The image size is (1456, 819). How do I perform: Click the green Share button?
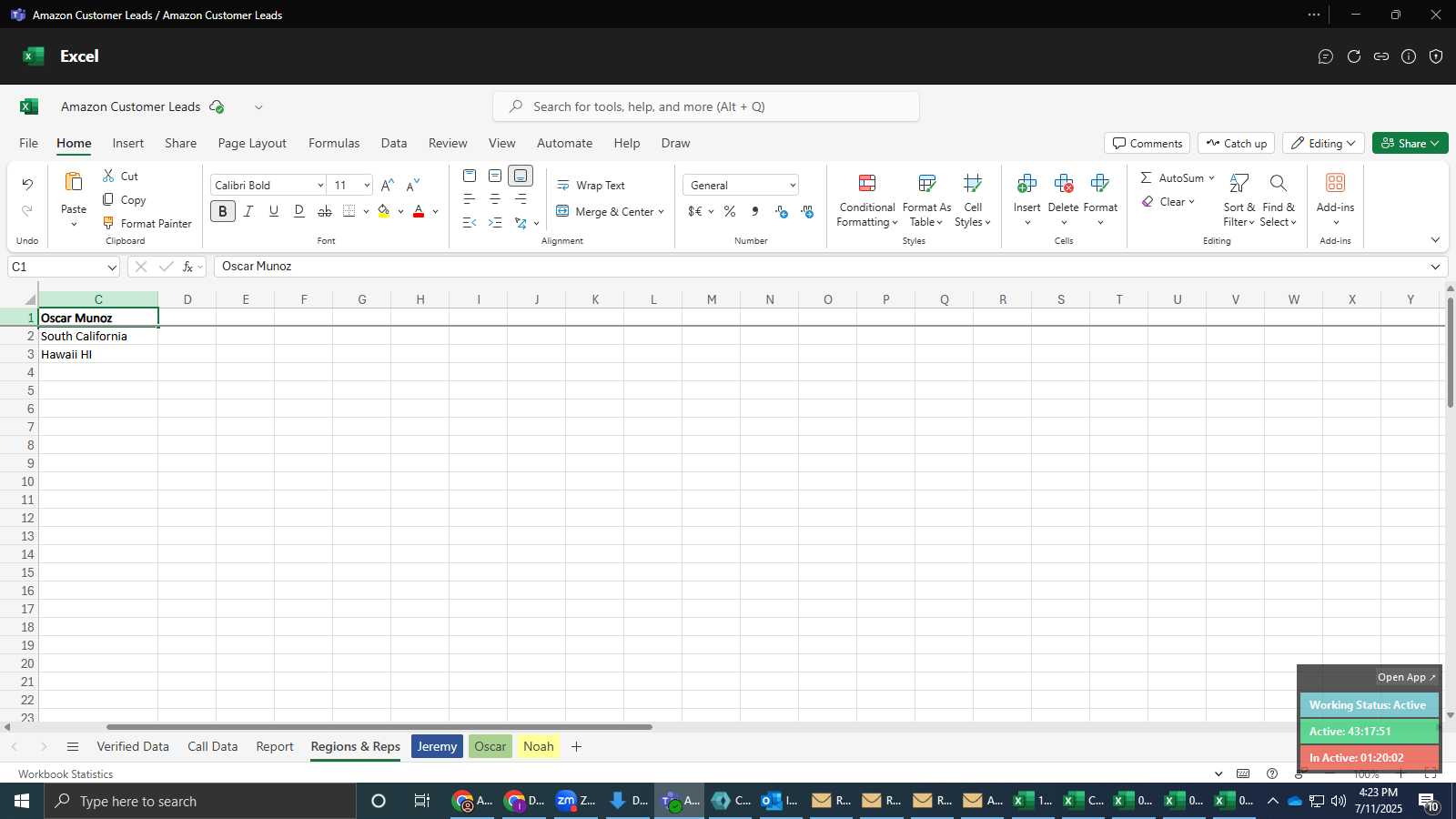(1410, 143)
